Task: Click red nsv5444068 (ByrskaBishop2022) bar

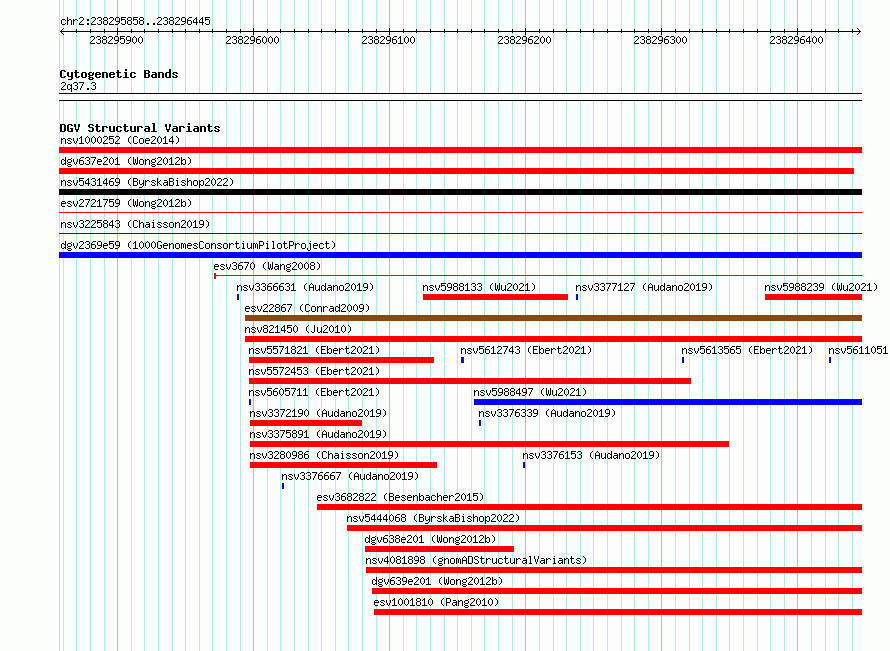Action: [x=604, y=528]
